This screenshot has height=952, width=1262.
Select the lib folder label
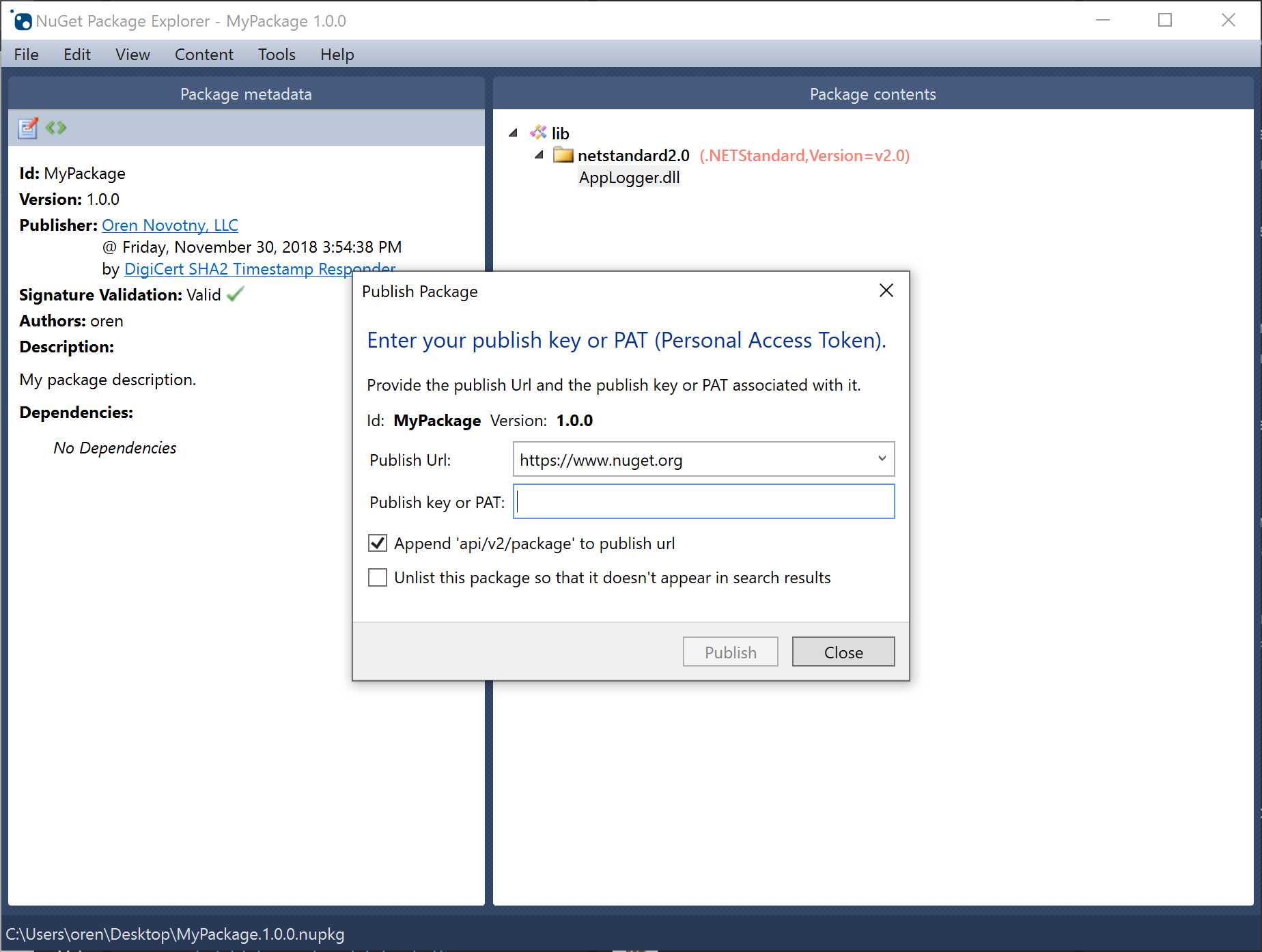coord(561,133)
